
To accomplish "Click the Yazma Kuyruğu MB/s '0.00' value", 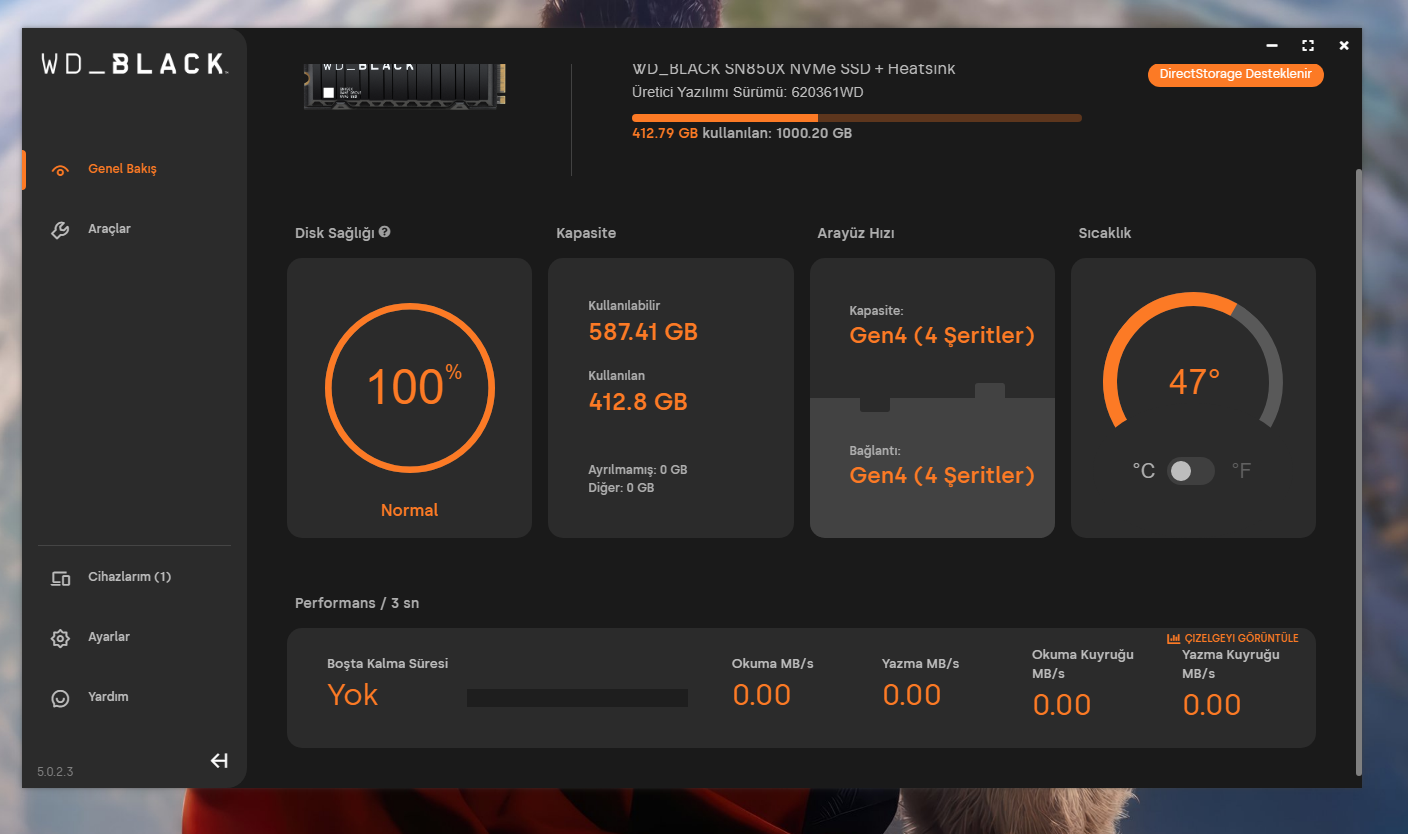I will tap(1212, 705).
